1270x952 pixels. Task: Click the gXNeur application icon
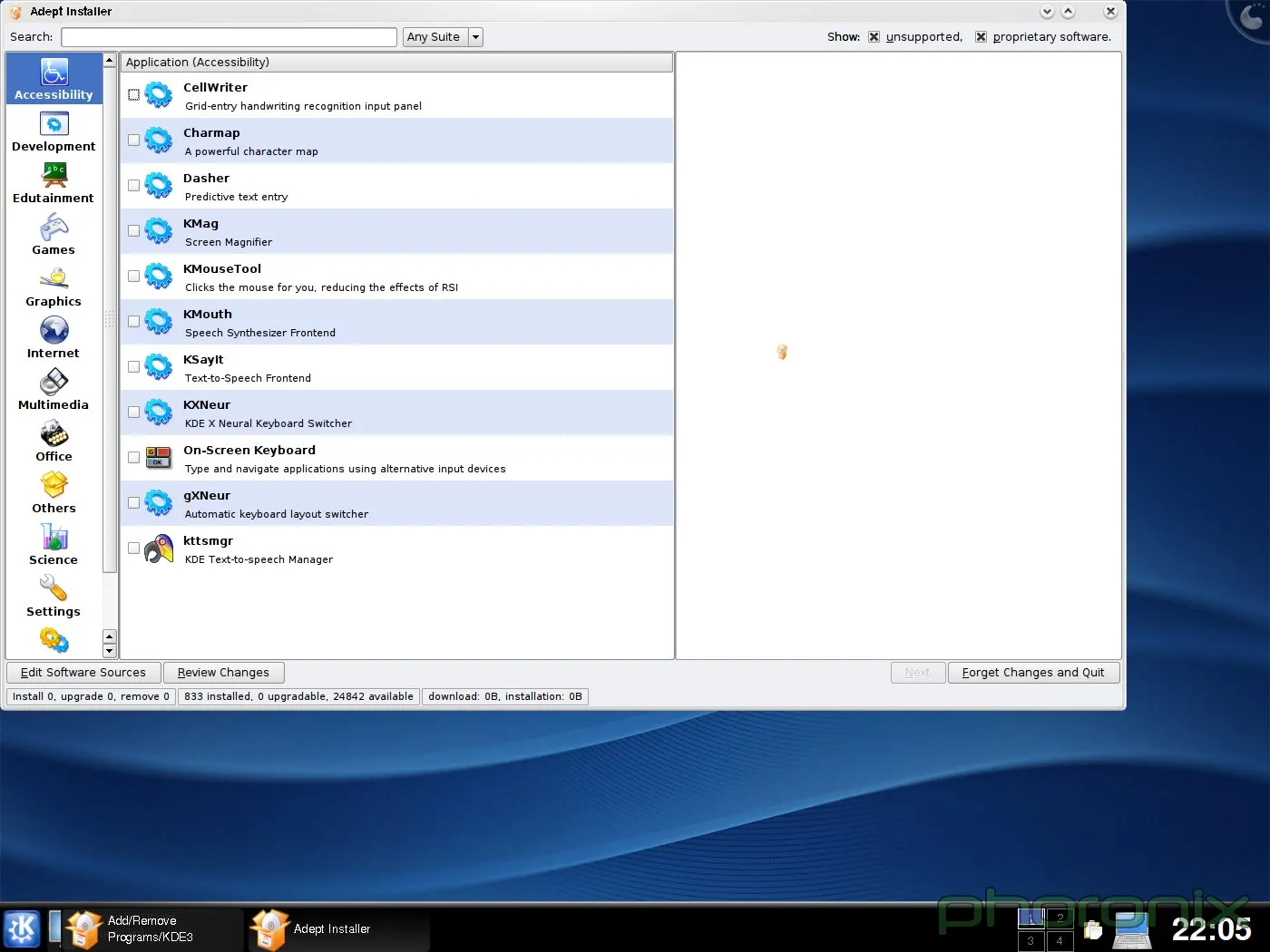pos(159,502)
